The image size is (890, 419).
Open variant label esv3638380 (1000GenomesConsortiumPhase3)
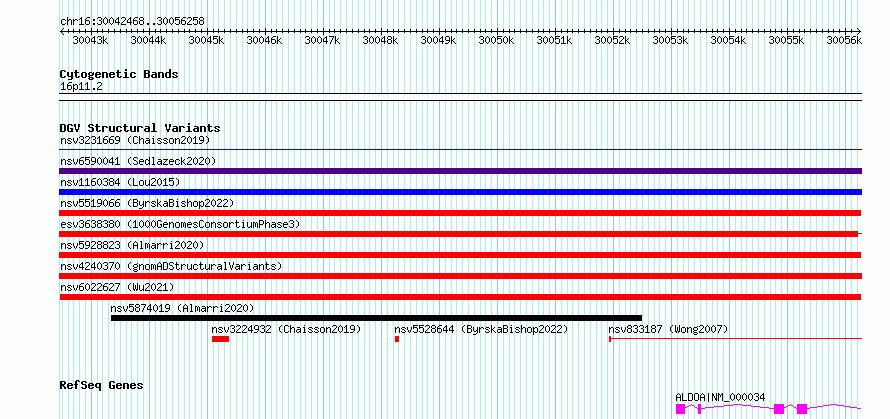180,224
